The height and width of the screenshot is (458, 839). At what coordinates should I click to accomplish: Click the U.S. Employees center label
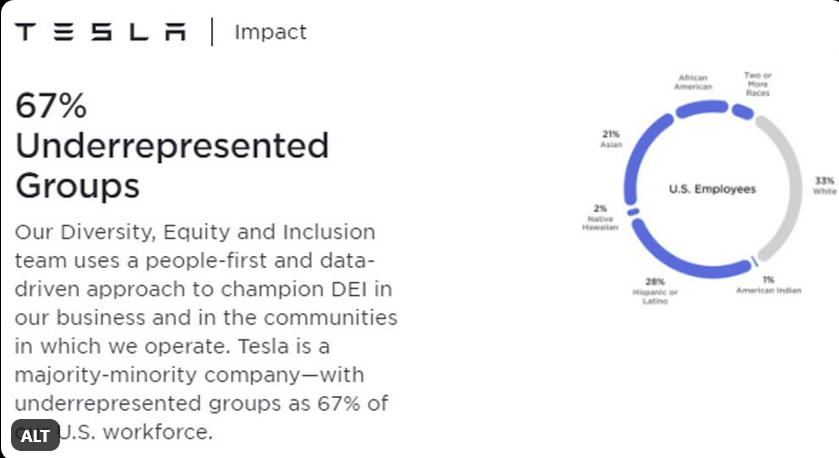(x=713, y=189)
